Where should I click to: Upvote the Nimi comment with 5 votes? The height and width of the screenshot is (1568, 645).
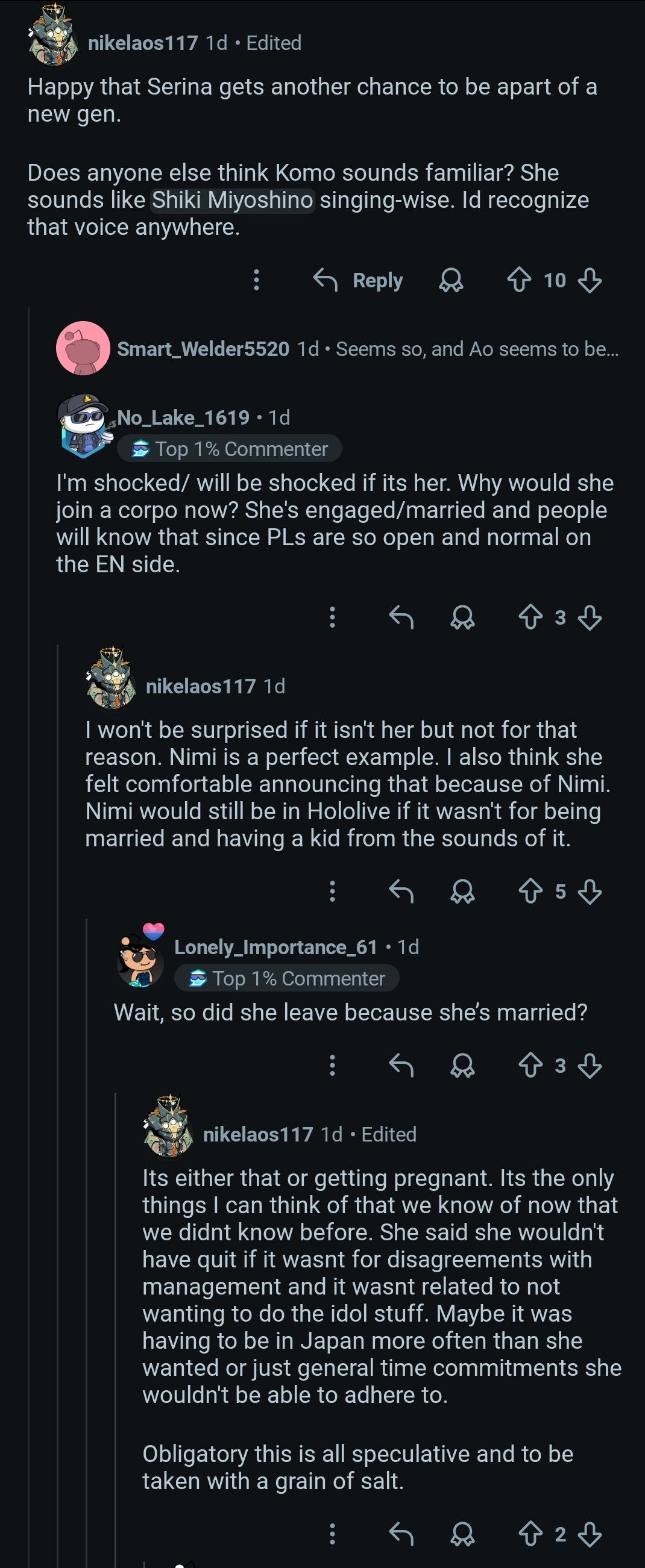530,891
